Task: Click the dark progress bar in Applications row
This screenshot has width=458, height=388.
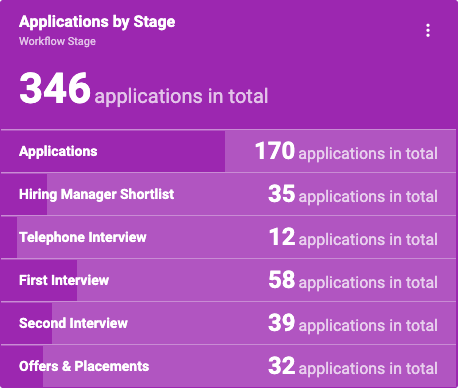Action: pos(113,151)
